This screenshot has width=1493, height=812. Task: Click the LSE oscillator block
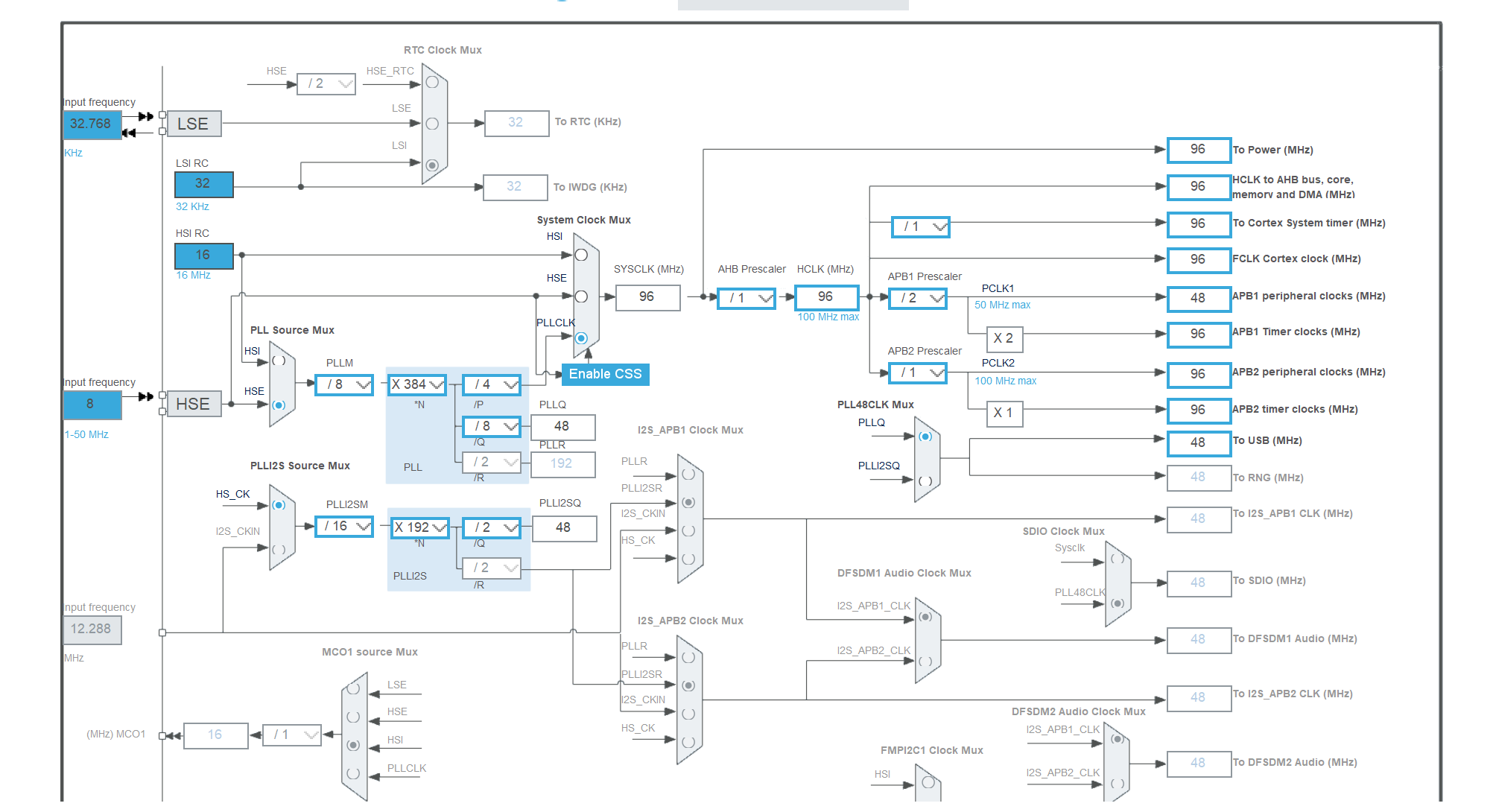click(x=194, y=124)
